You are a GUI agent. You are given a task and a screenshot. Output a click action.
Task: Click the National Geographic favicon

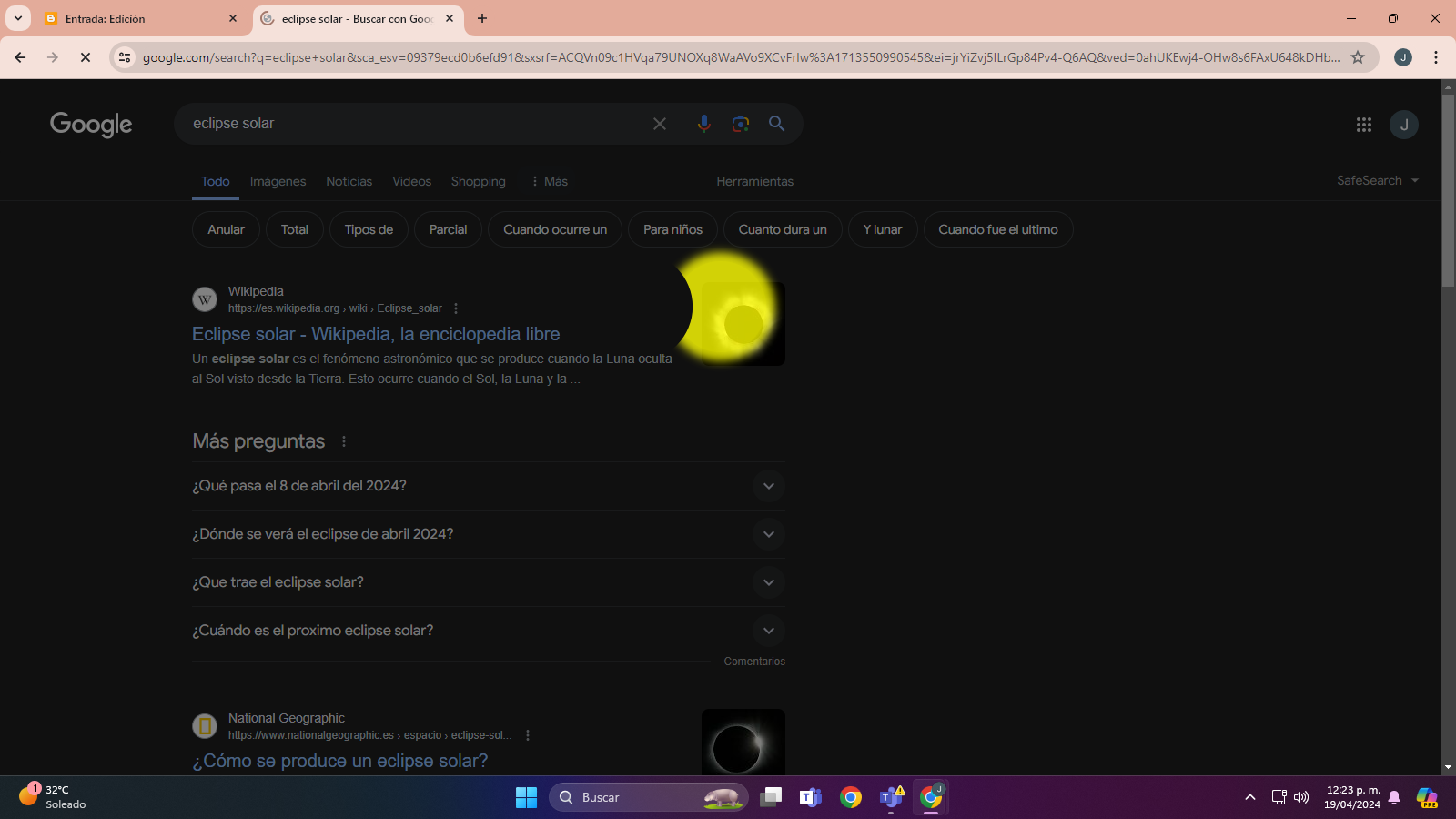click(x=205, y=726)
